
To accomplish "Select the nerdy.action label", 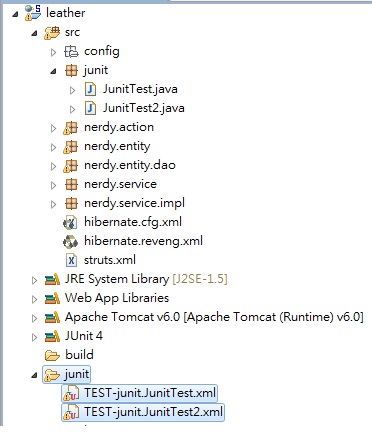I will pyautogui.click(x=119, y=128).
